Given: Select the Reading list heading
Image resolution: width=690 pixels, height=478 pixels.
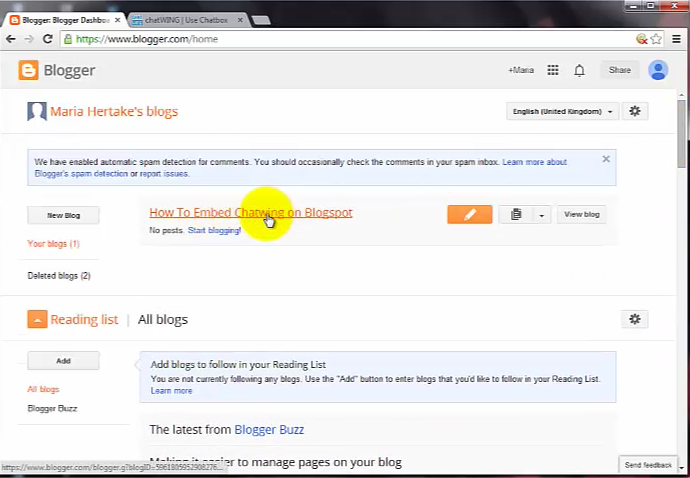Looking at the screenshot, I should (84, 319).
